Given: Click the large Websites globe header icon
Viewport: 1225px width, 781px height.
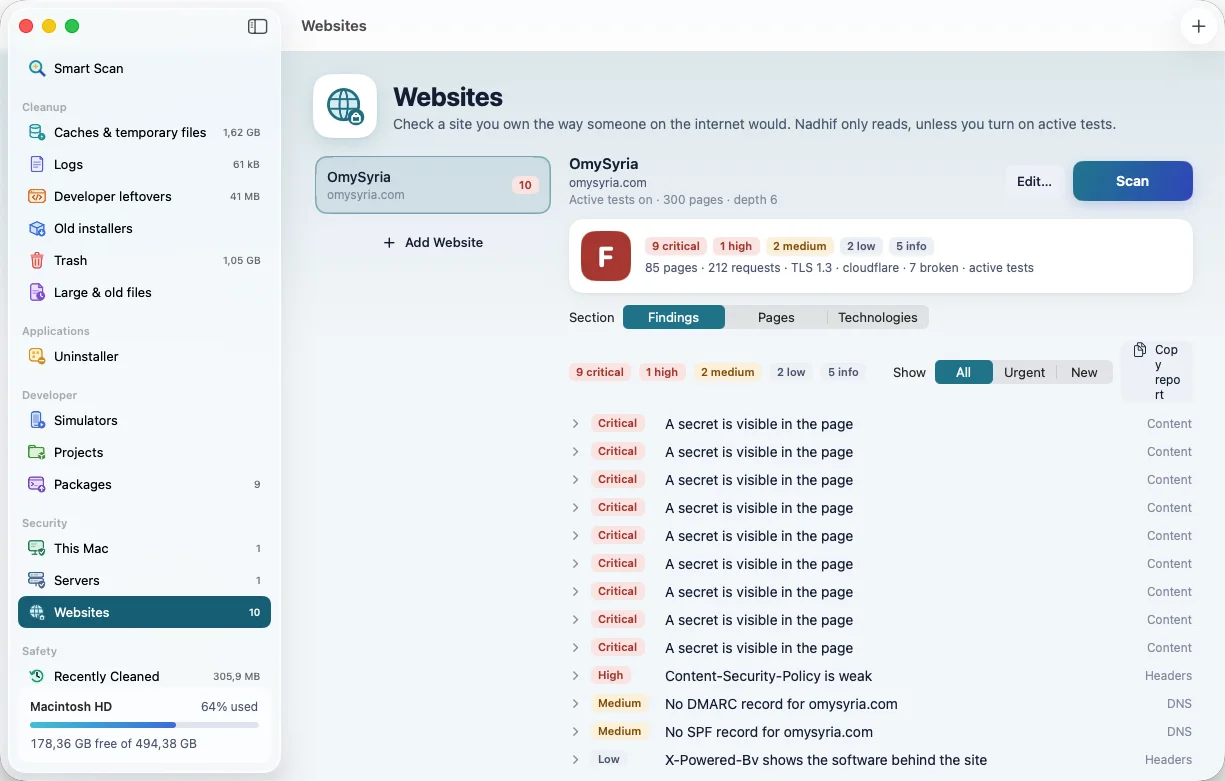Looking at the screenshot, I should coord(345,106).
